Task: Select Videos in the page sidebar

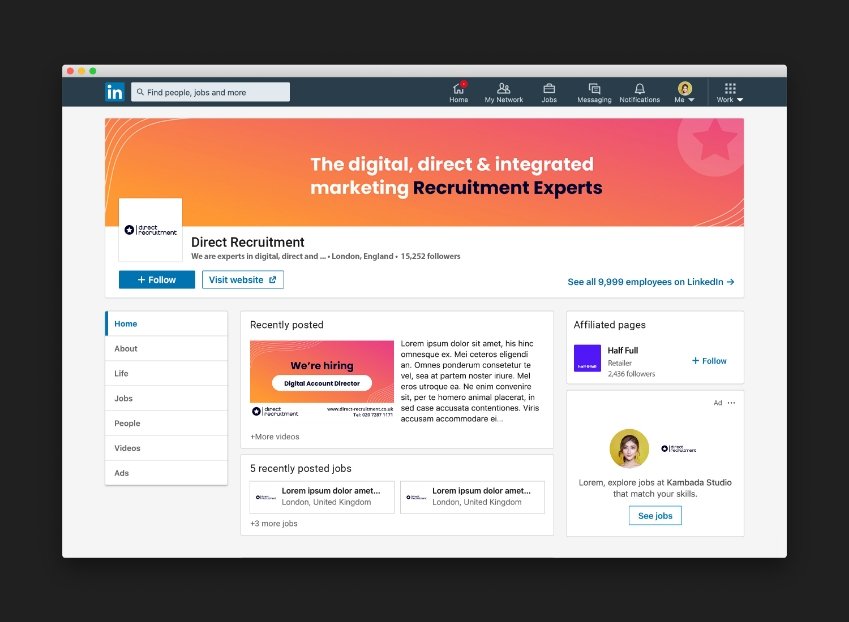Action: tap(166, 448)
